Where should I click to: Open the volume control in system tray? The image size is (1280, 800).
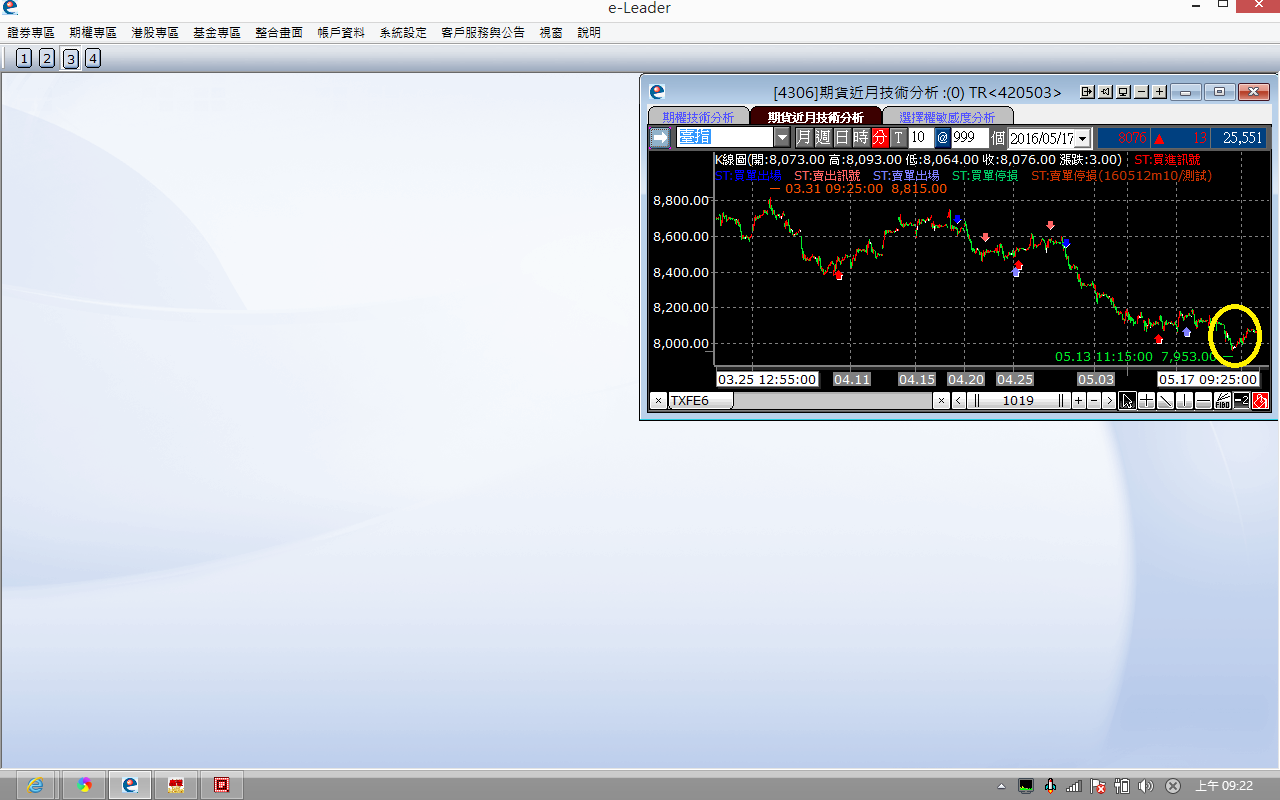click(x=1145, y=786)
